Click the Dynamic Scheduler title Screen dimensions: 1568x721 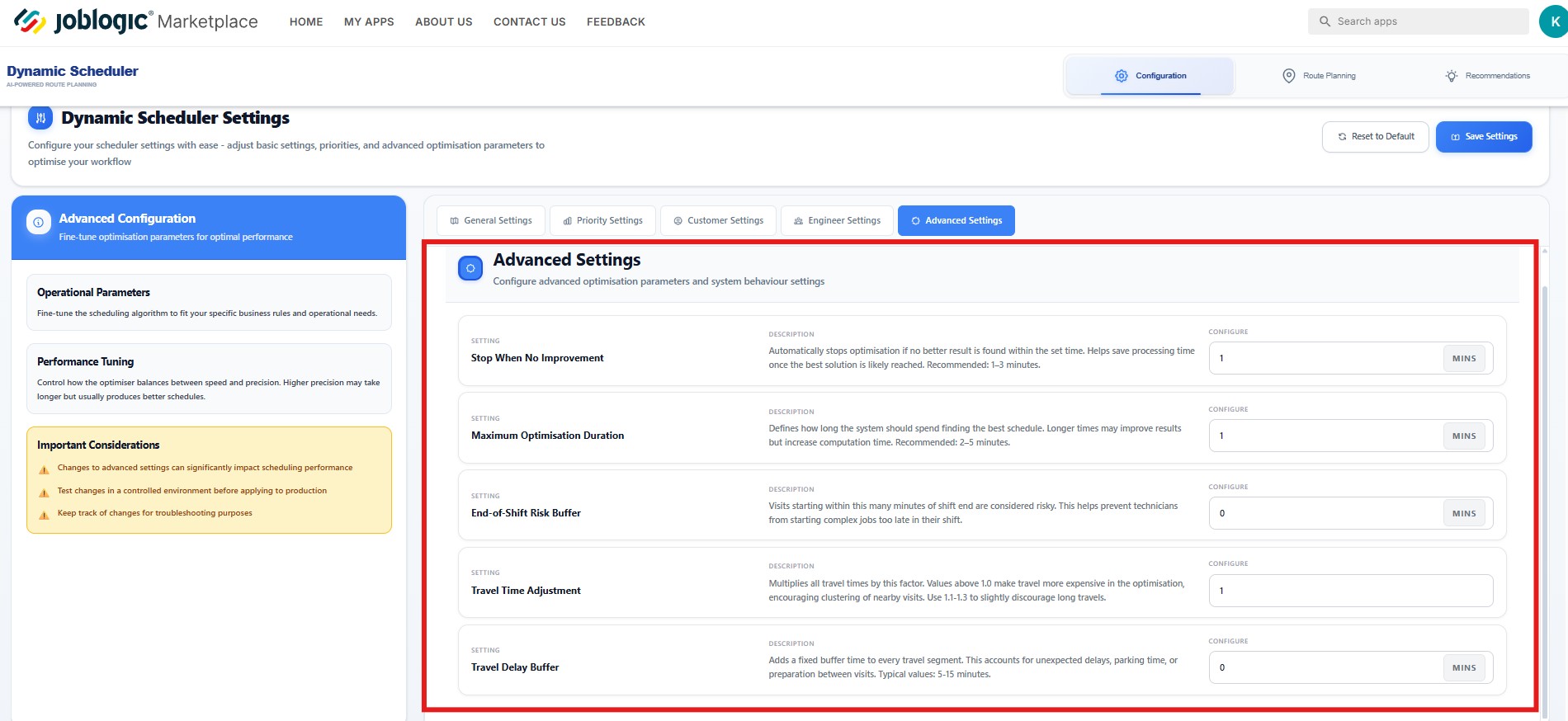pos(73,71)
